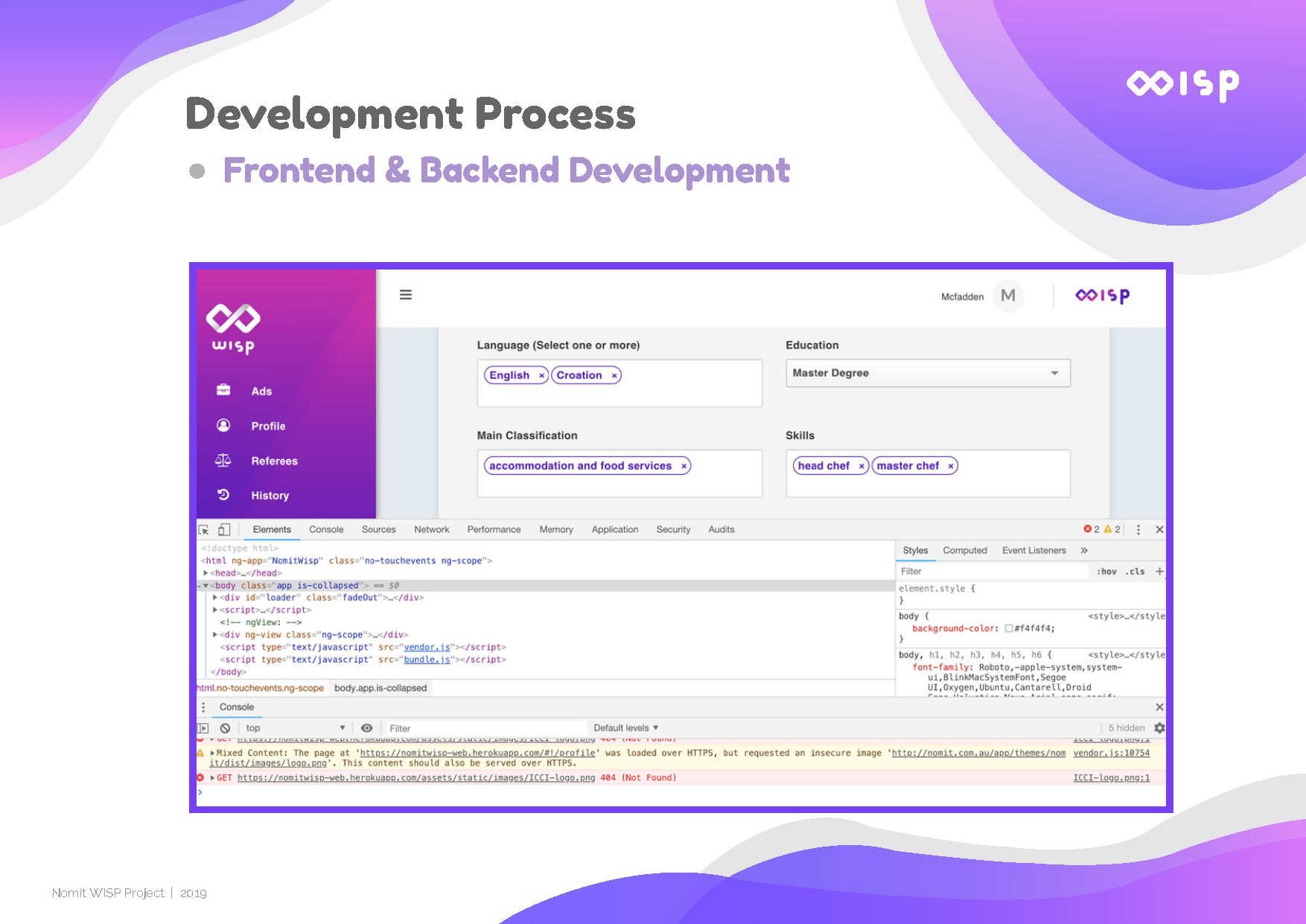Open Ads via briefcase icon
1306x924 pixels.
click(223, 390)
